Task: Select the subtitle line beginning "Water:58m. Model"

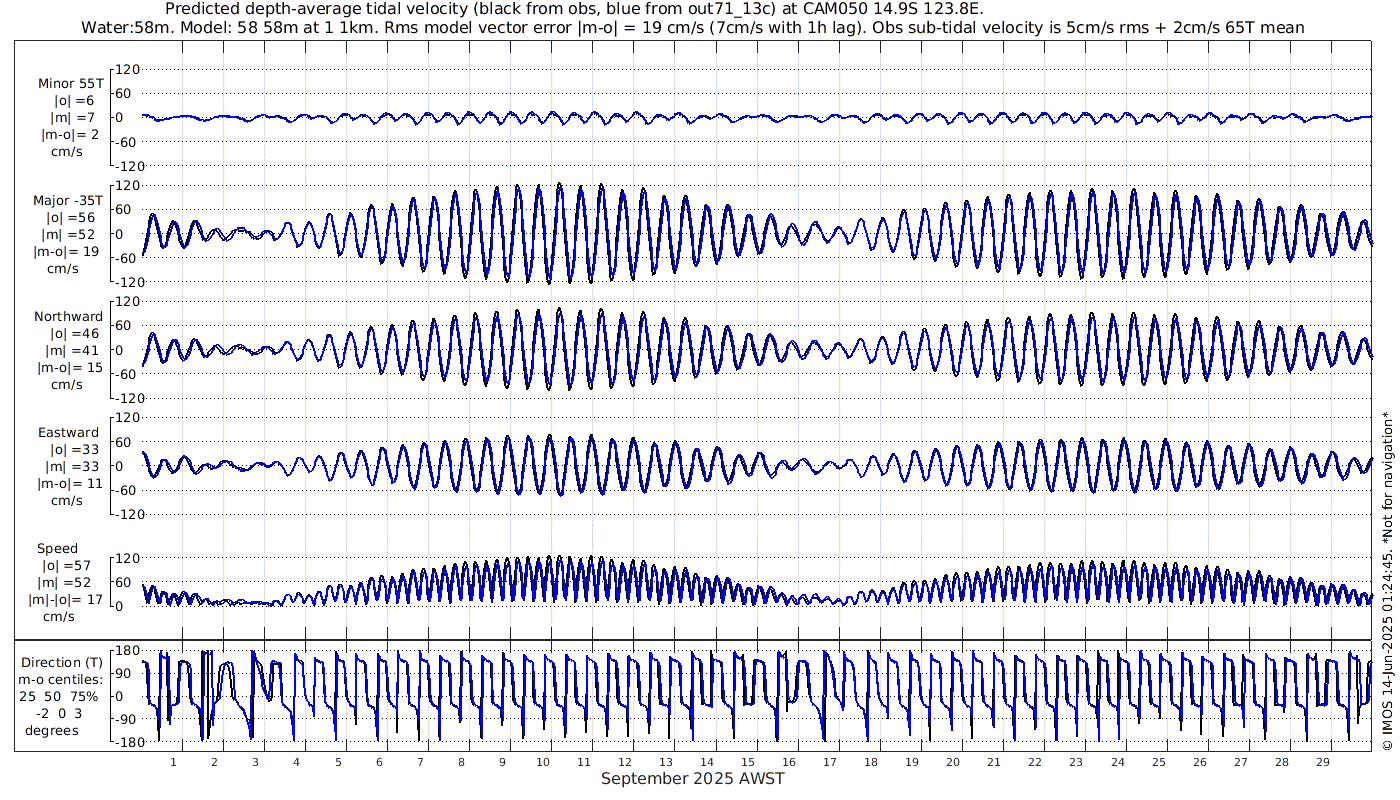Action: (693, 27)
